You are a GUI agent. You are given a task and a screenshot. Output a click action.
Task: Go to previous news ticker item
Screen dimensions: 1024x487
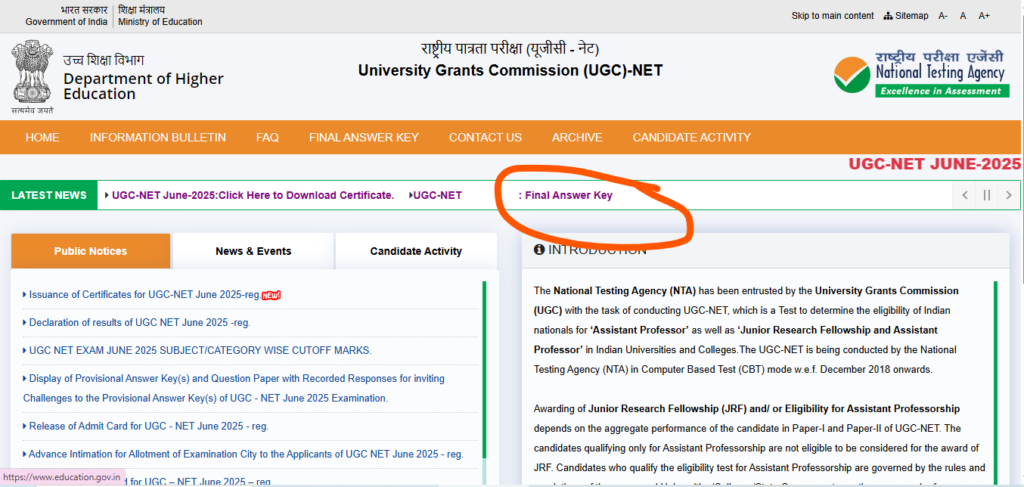click(x=965, y=195)
